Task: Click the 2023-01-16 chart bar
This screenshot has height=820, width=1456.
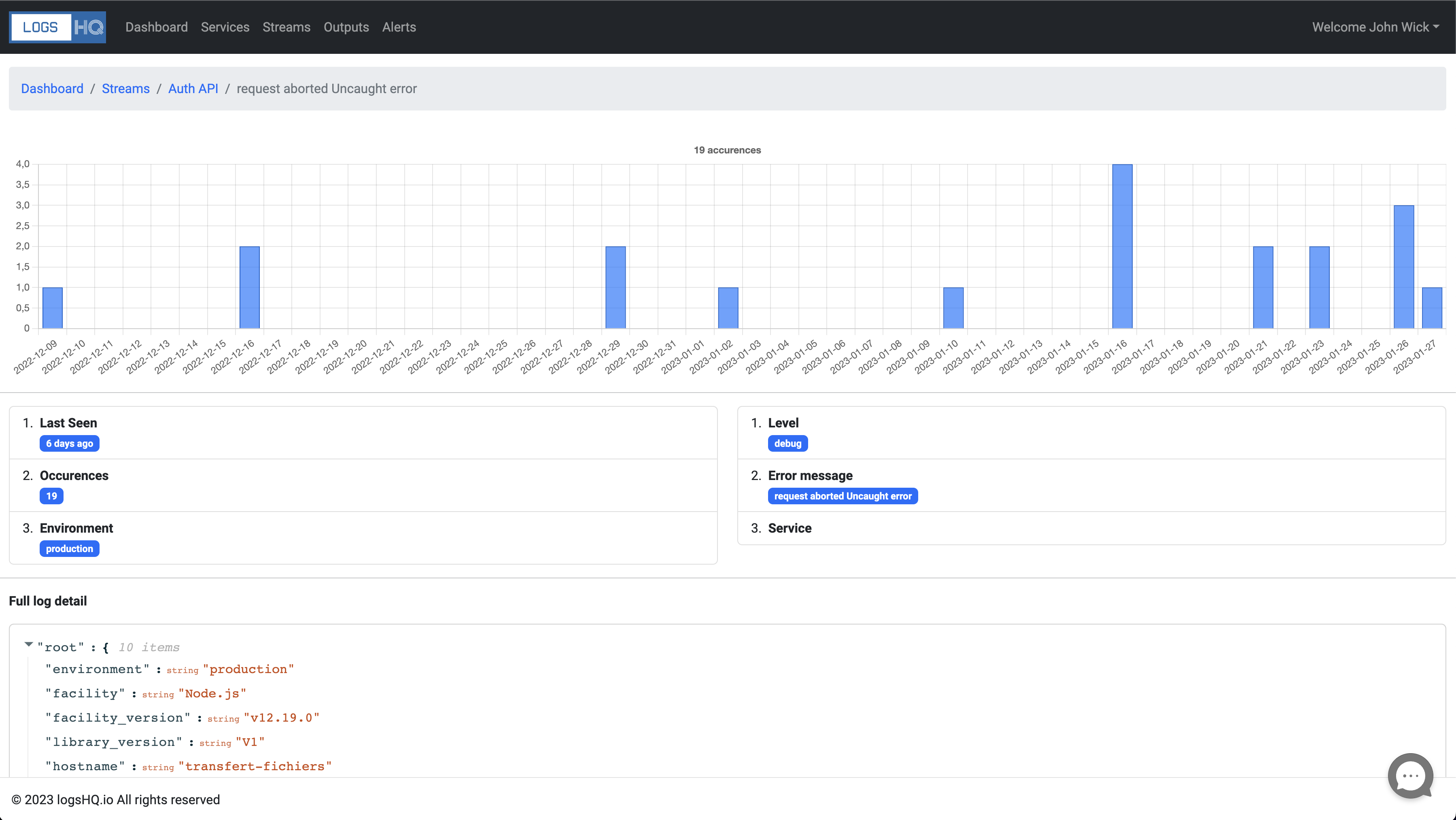Action: [x=1123, y=246]
